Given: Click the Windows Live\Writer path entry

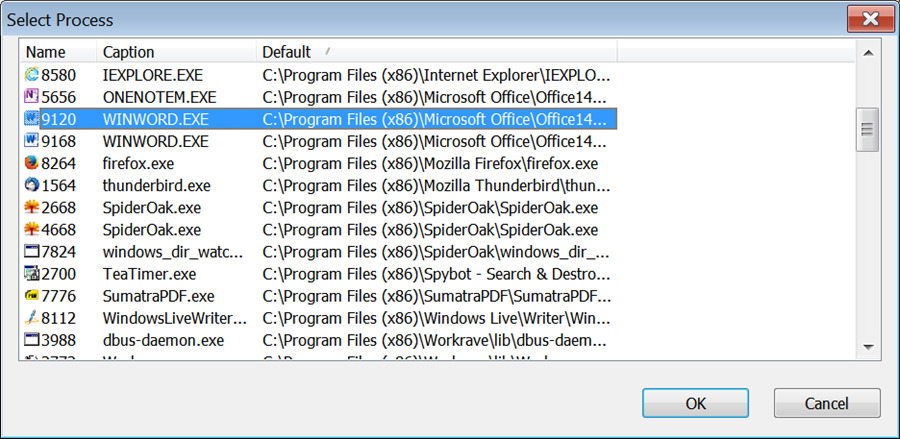Looking at the screenshot, I should pos(436,318).
